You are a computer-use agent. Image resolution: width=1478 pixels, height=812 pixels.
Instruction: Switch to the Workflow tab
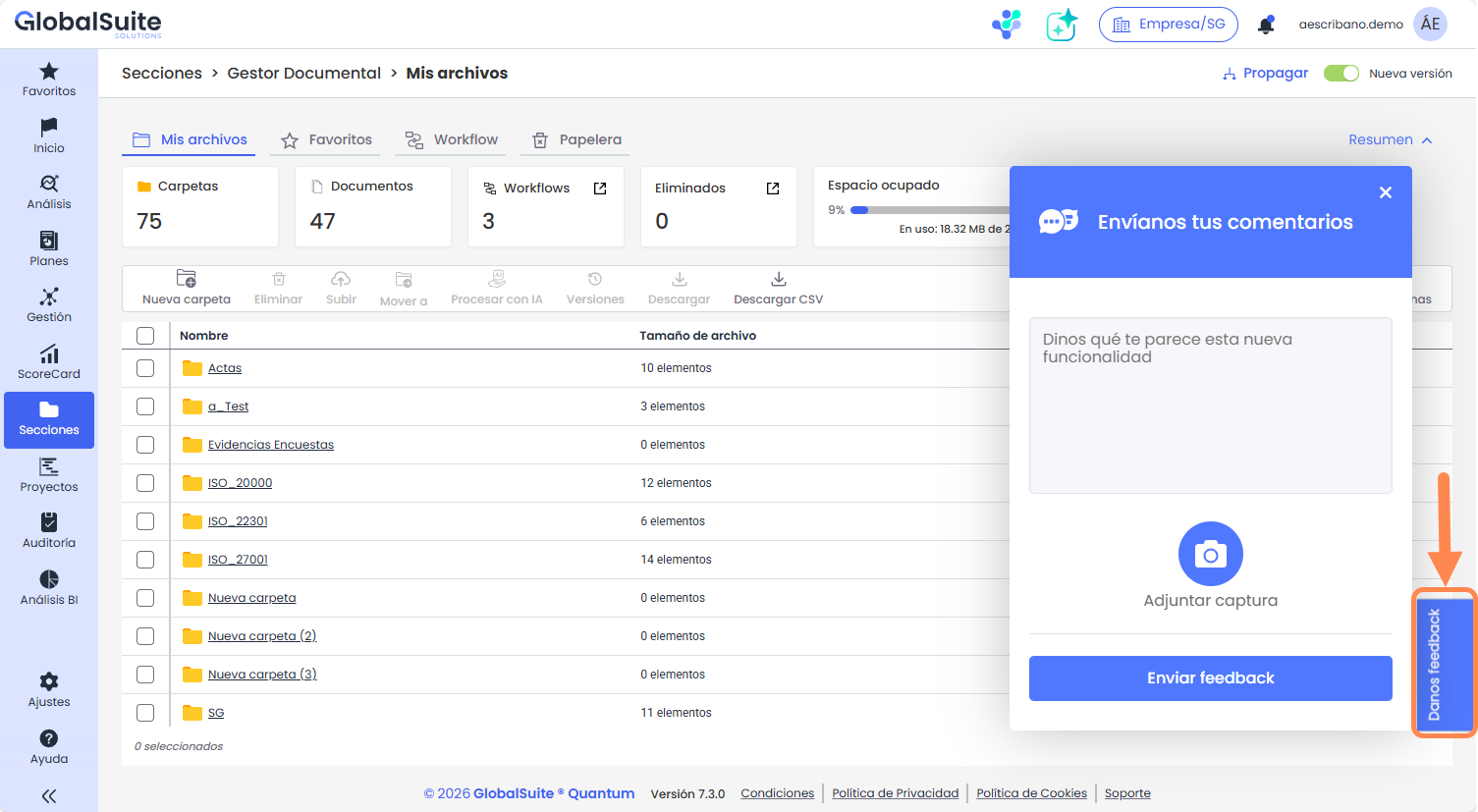point(452,140)
